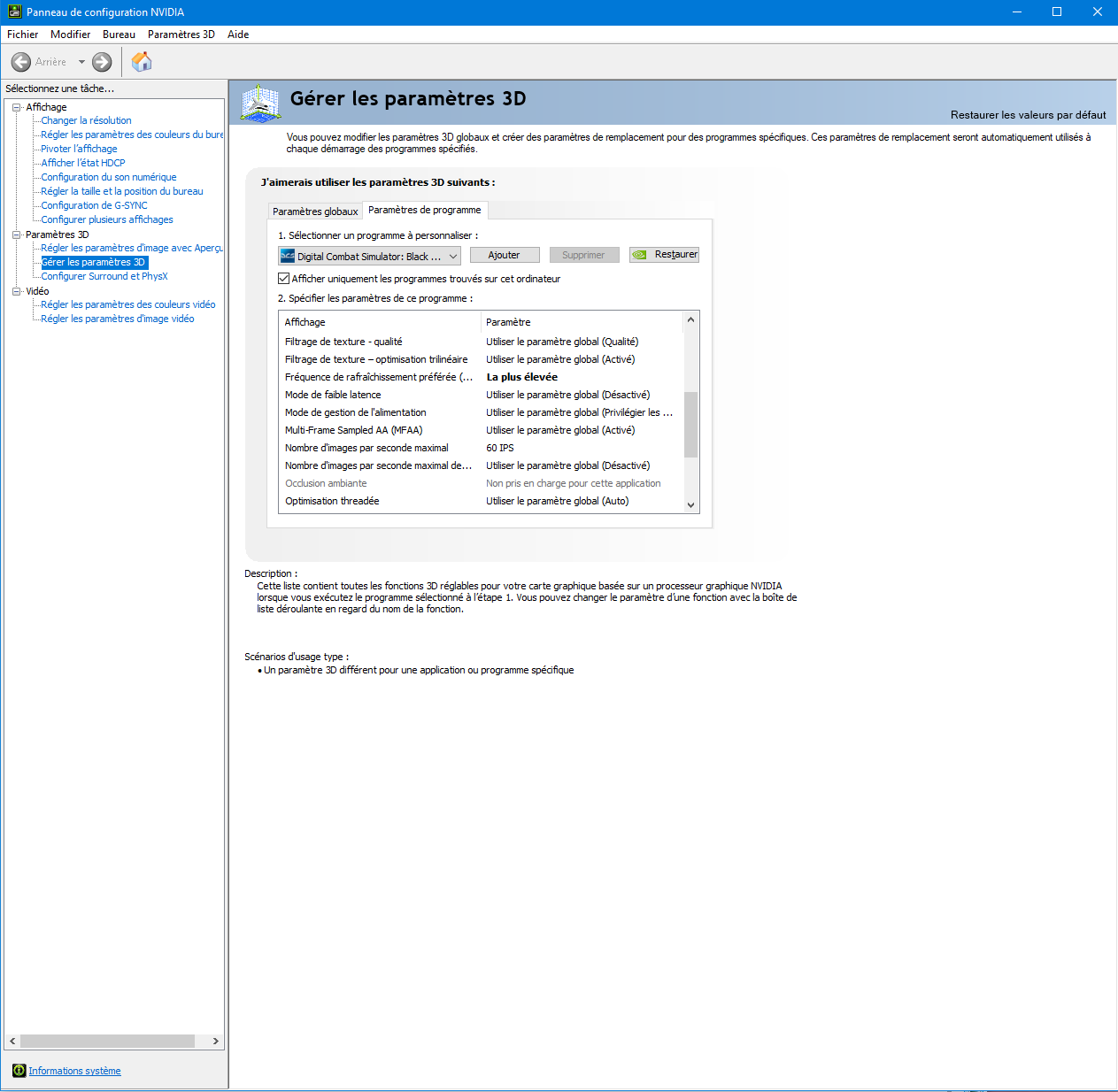Click the 60 IPS value
Viewport: 1118px width, 1092px height.
coord(500,448)
